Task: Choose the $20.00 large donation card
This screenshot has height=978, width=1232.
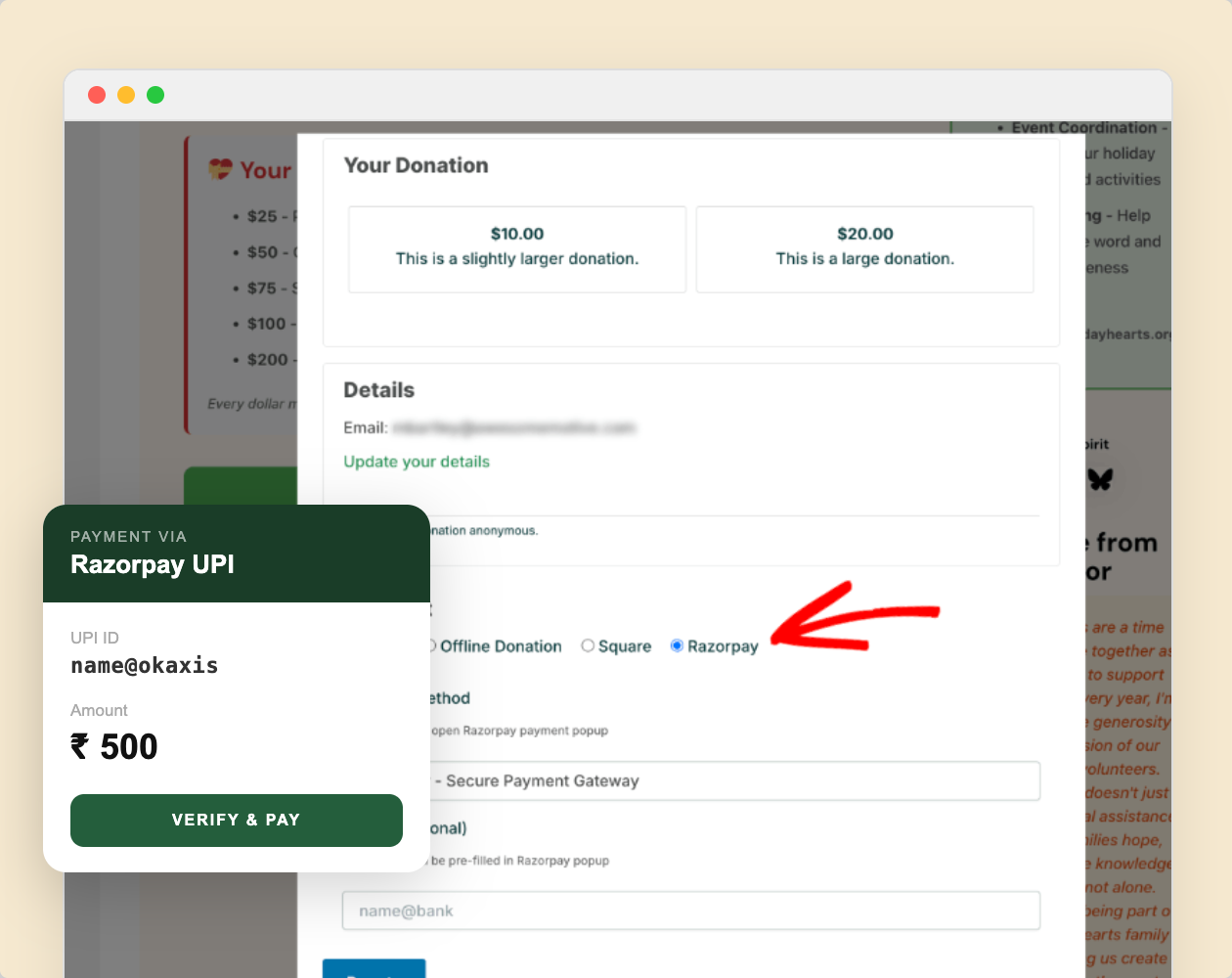Action: (864, 249)
